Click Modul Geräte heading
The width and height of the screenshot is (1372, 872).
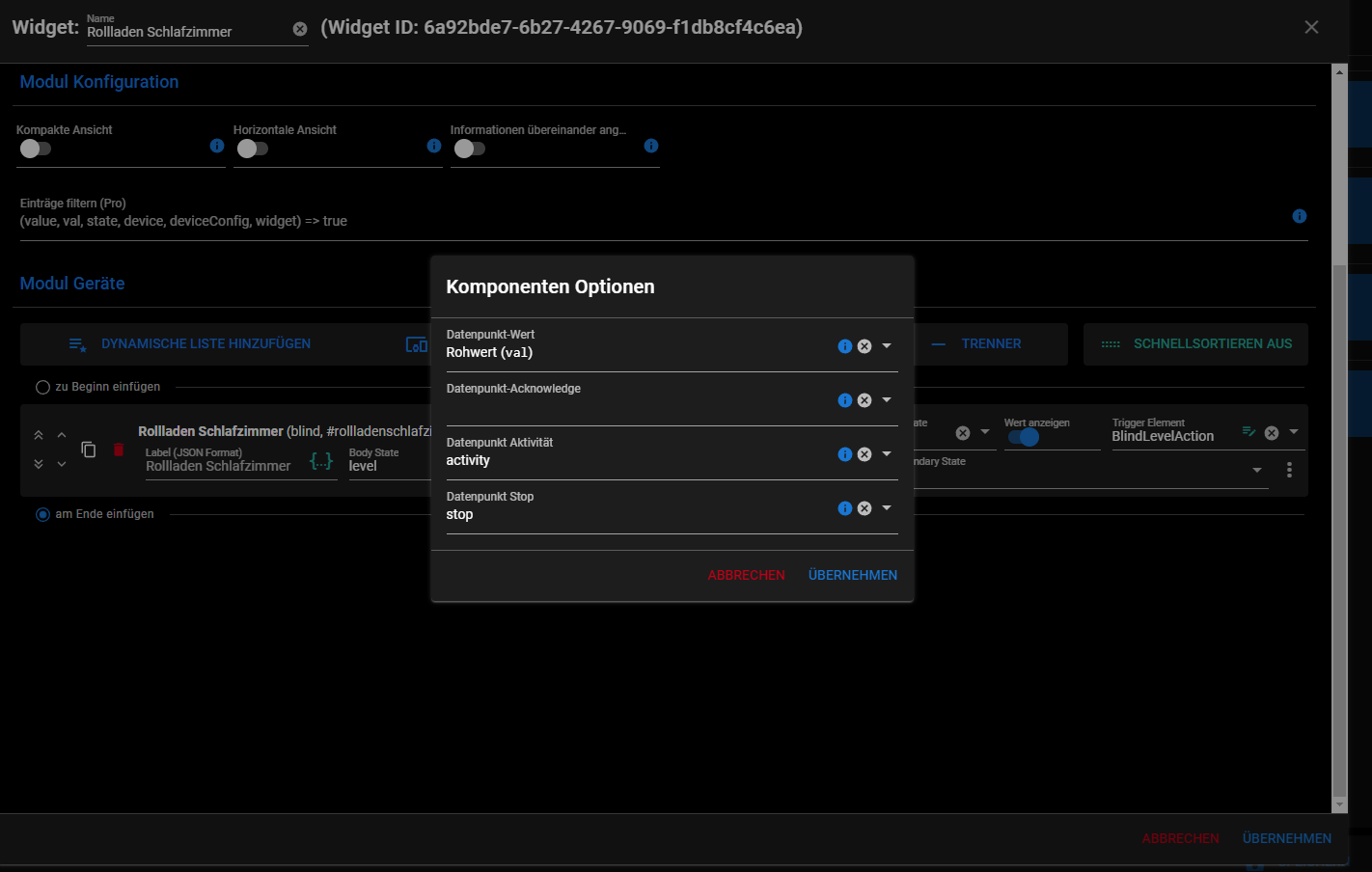point(72,284)
